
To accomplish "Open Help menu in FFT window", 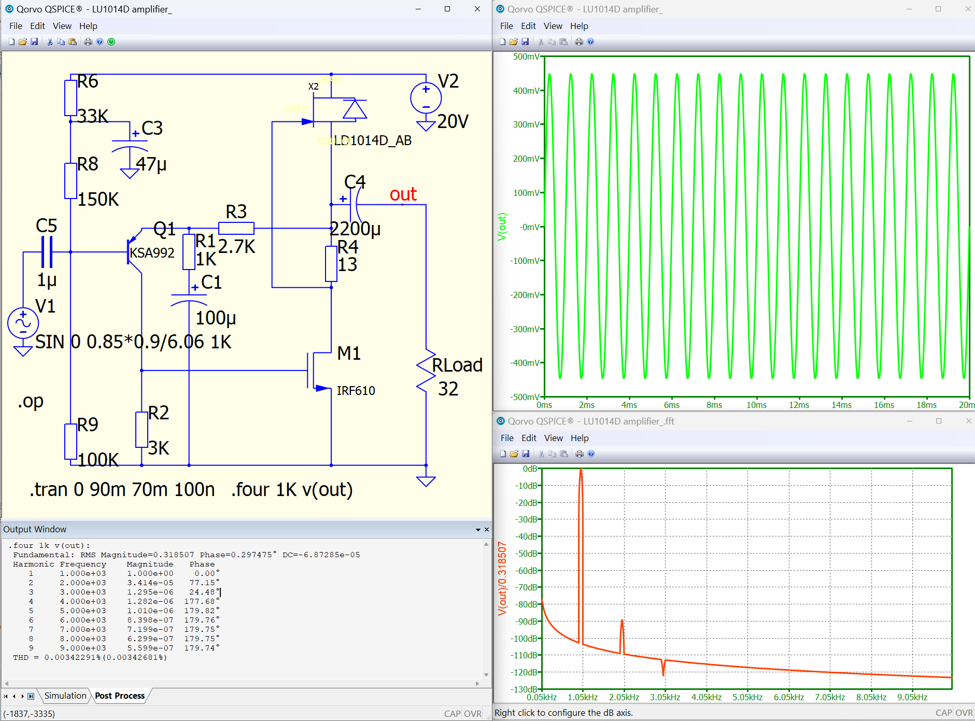I will coord(580,438).
